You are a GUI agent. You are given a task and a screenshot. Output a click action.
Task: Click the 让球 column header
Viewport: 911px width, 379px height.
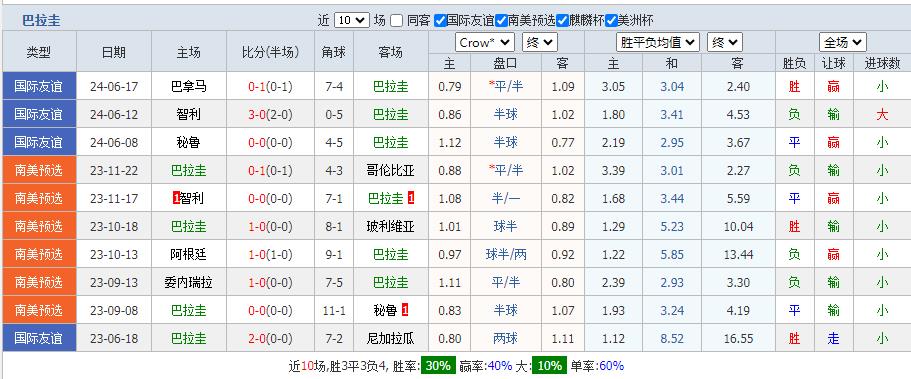834,63
